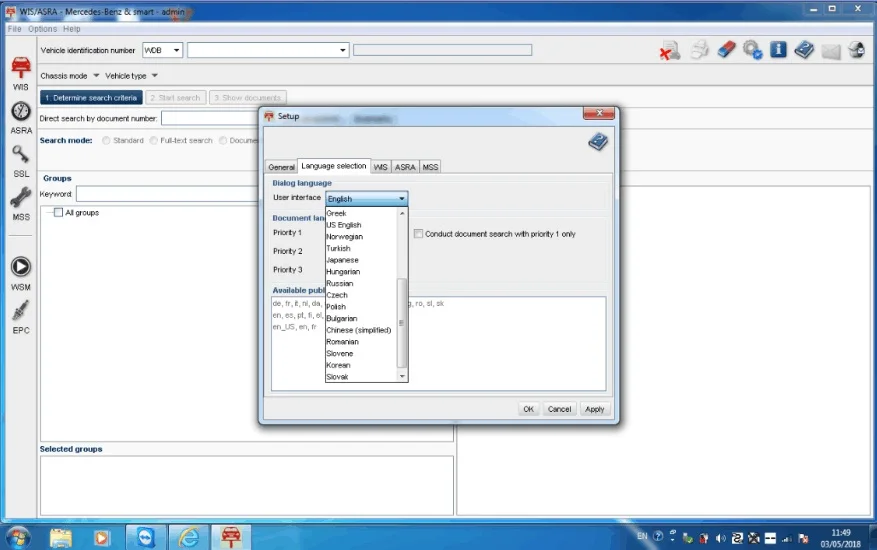This screenshot has width=877, height=550.
Task: Click language list scroll-up arrow
Action: click(x=402, y=213)
